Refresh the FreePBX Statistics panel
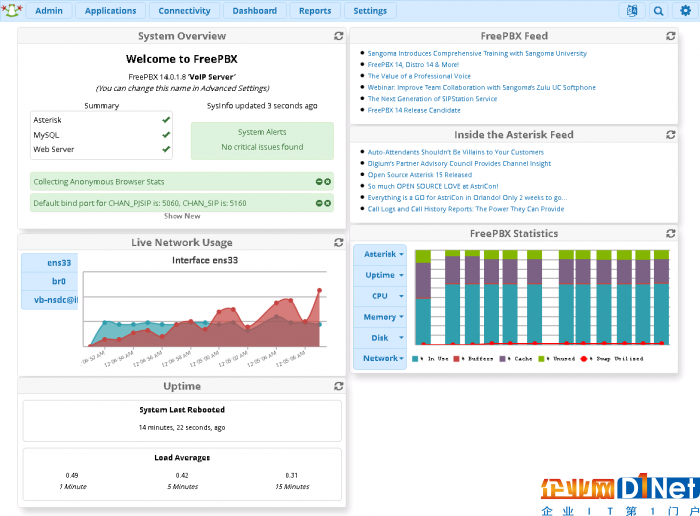Screen dimensions: 700x516 (x=670, y=233)
